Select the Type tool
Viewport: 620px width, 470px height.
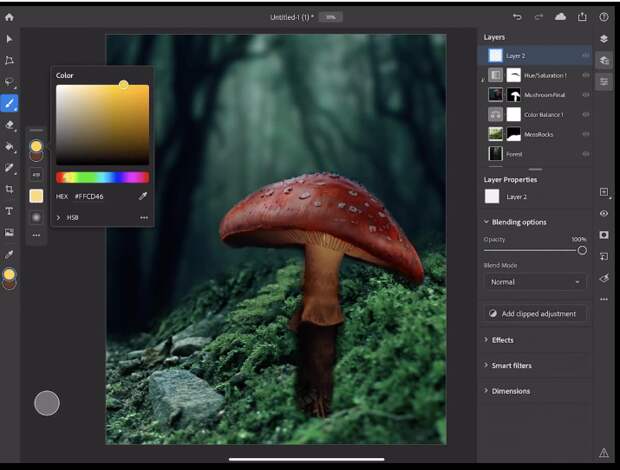coord(10,211)
